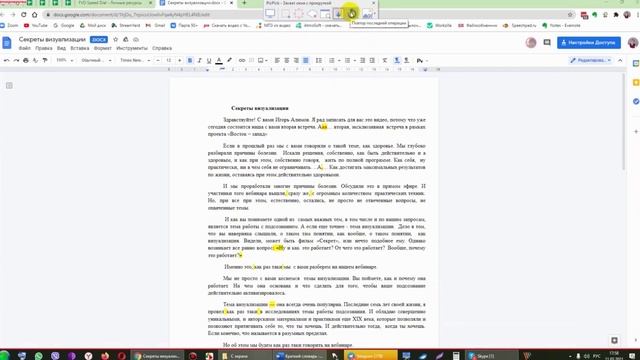Viewport: 640px width, 360px height.
Task: Click the document title Секреты визуализации
Action: [x=52, y=40]
